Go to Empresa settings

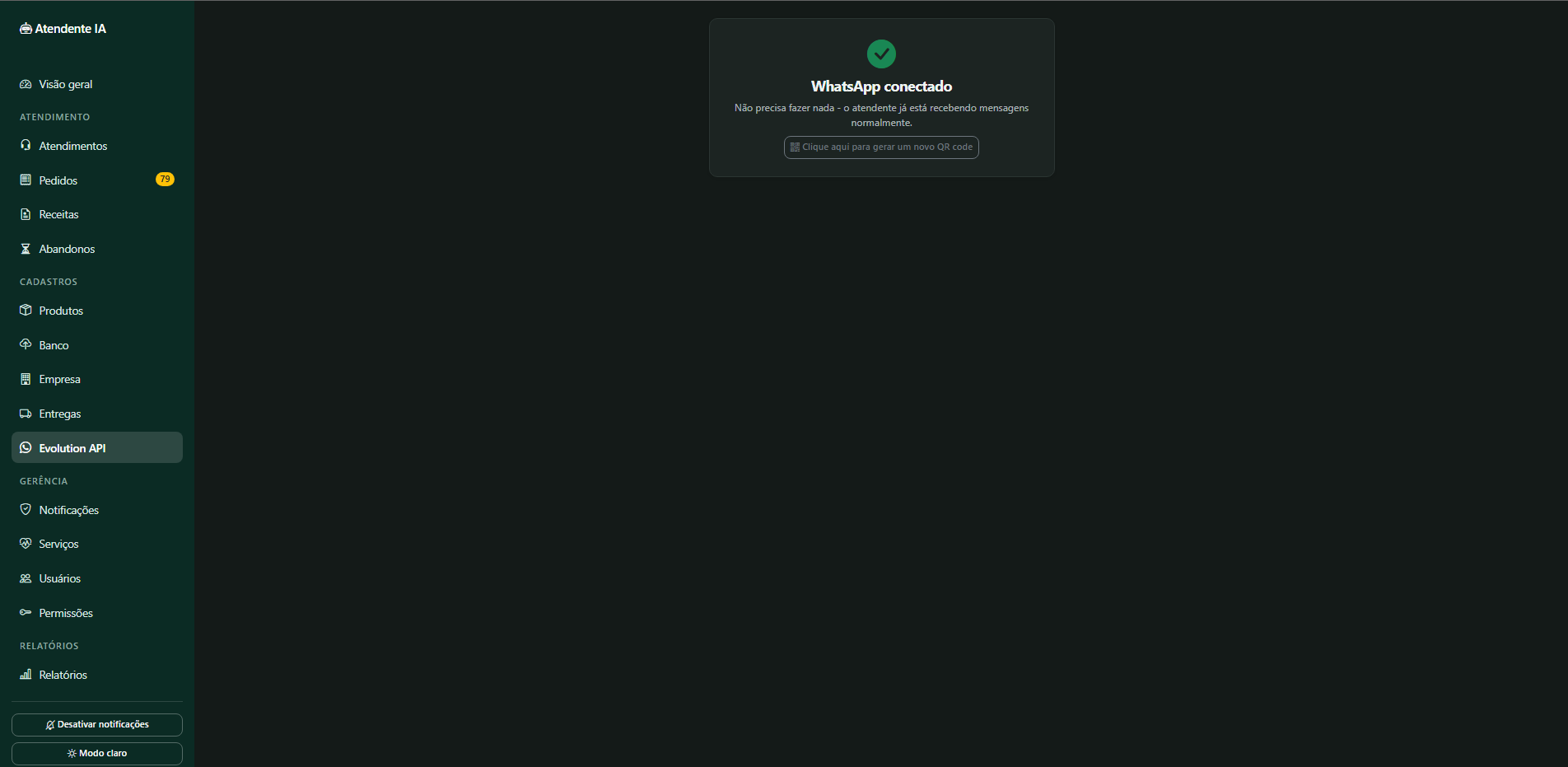tap(97, 379)
